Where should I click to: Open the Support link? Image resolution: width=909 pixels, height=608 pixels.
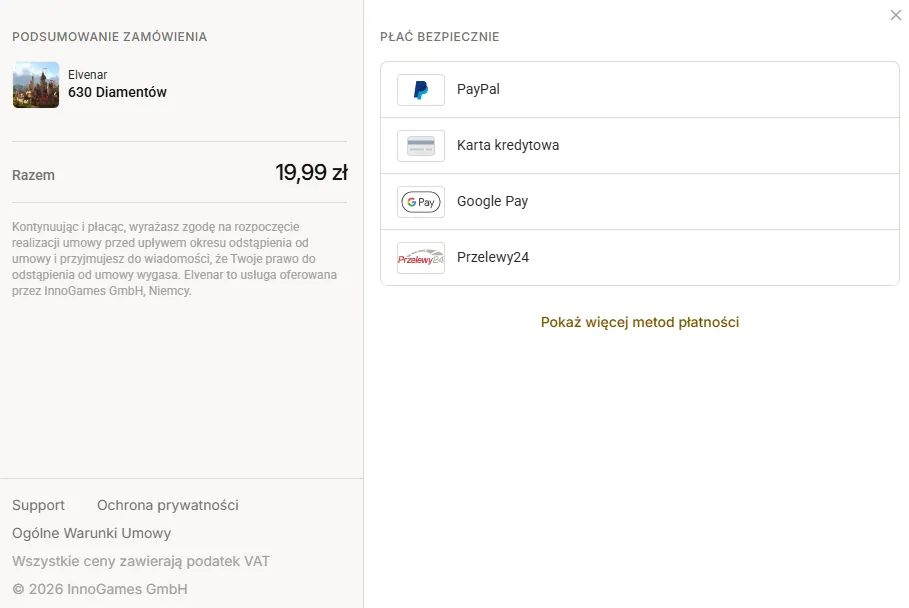coord(38,505)
